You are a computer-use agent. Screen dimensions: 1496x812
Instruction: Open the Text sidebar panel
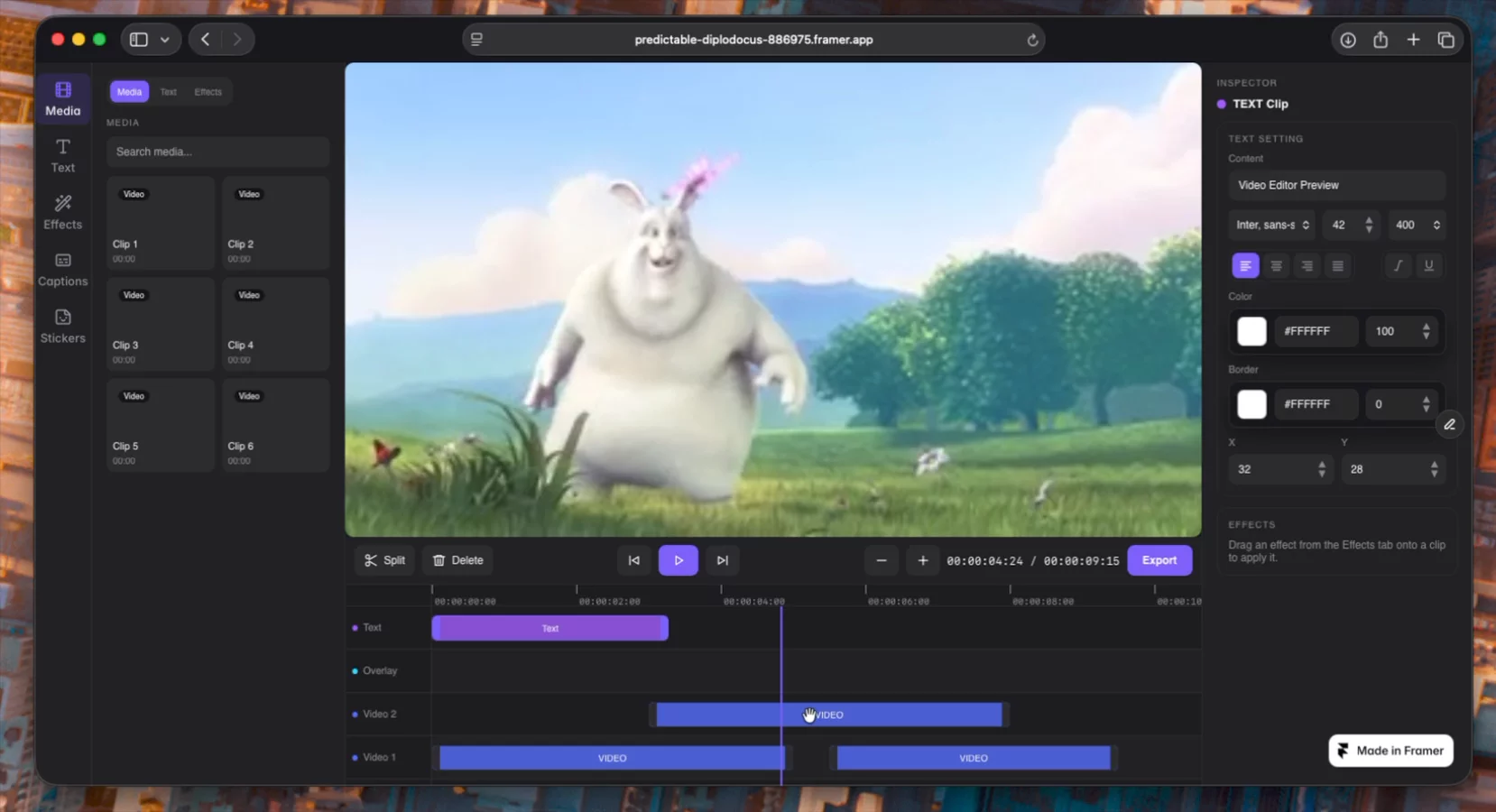[x=63, y=156]
